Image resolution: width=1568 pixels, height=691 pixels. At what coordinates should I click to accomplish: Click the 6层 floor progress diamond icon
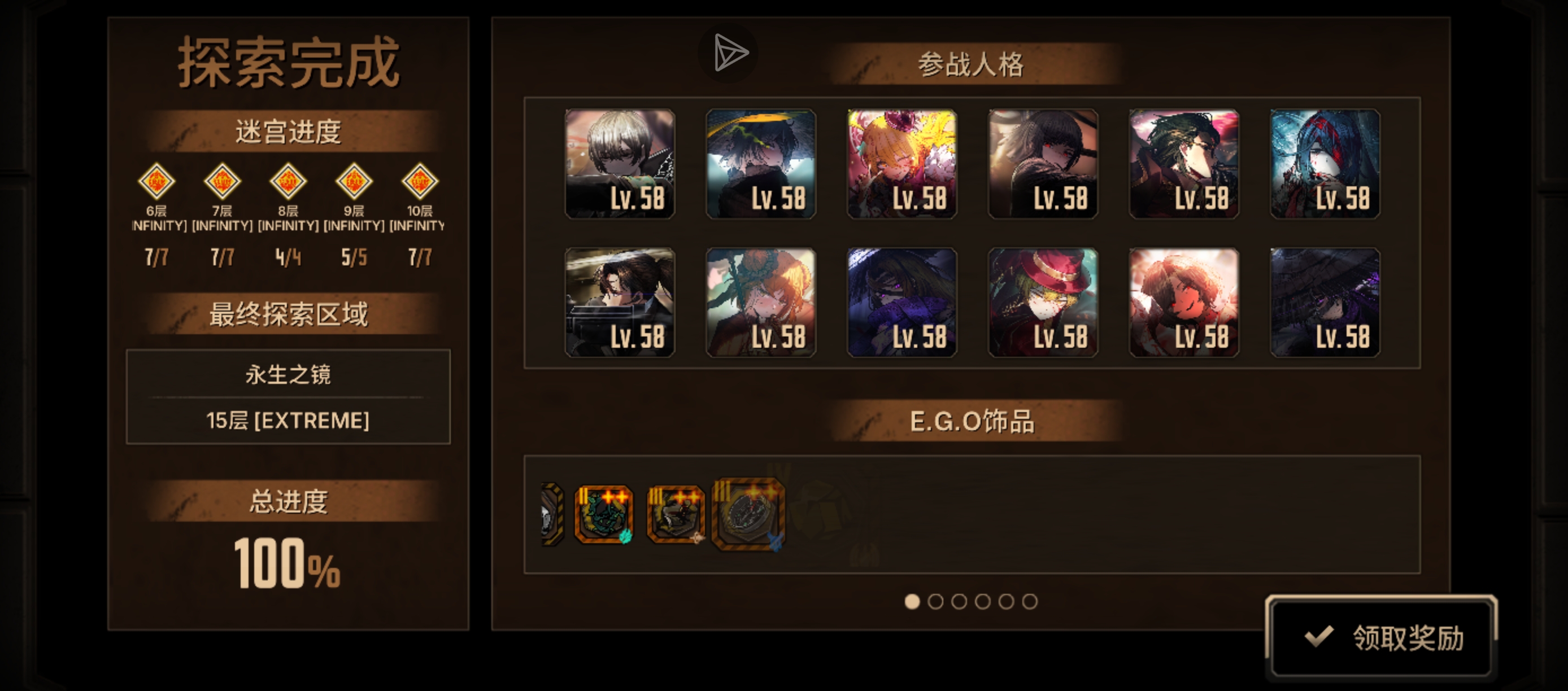156,181
